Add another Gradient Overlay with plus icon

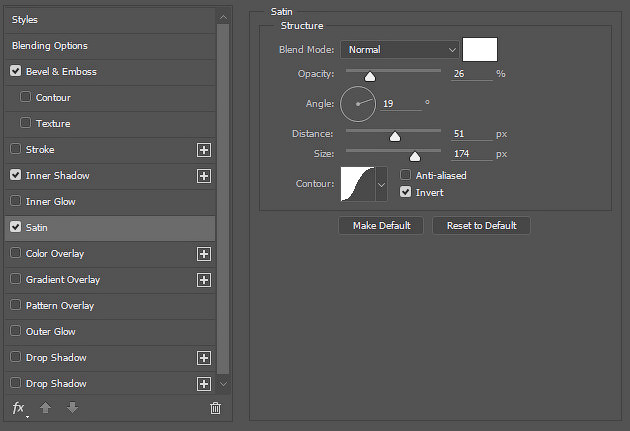click(204, 280)
